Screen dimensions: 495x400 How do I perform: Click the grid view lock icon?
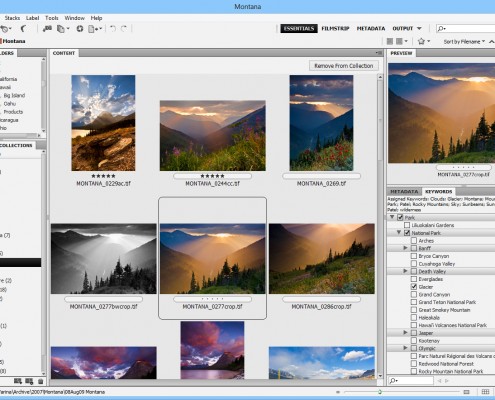[485, 392]
